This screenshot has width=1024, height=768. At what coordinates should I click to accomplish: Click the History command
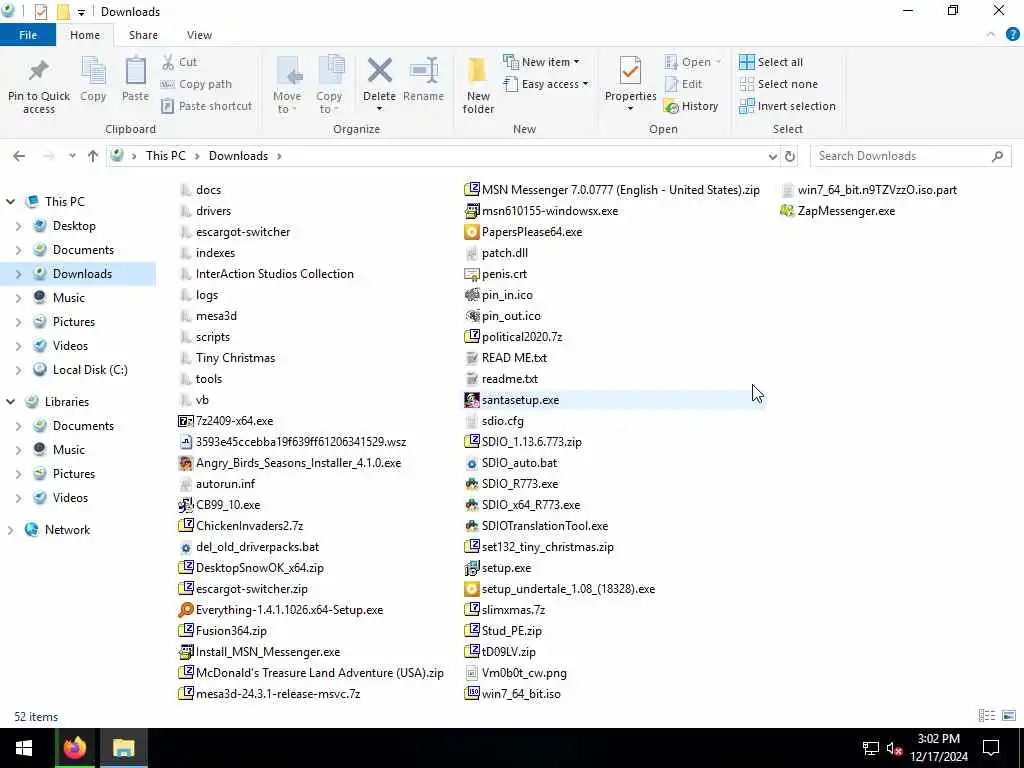(x=691, y=106)
